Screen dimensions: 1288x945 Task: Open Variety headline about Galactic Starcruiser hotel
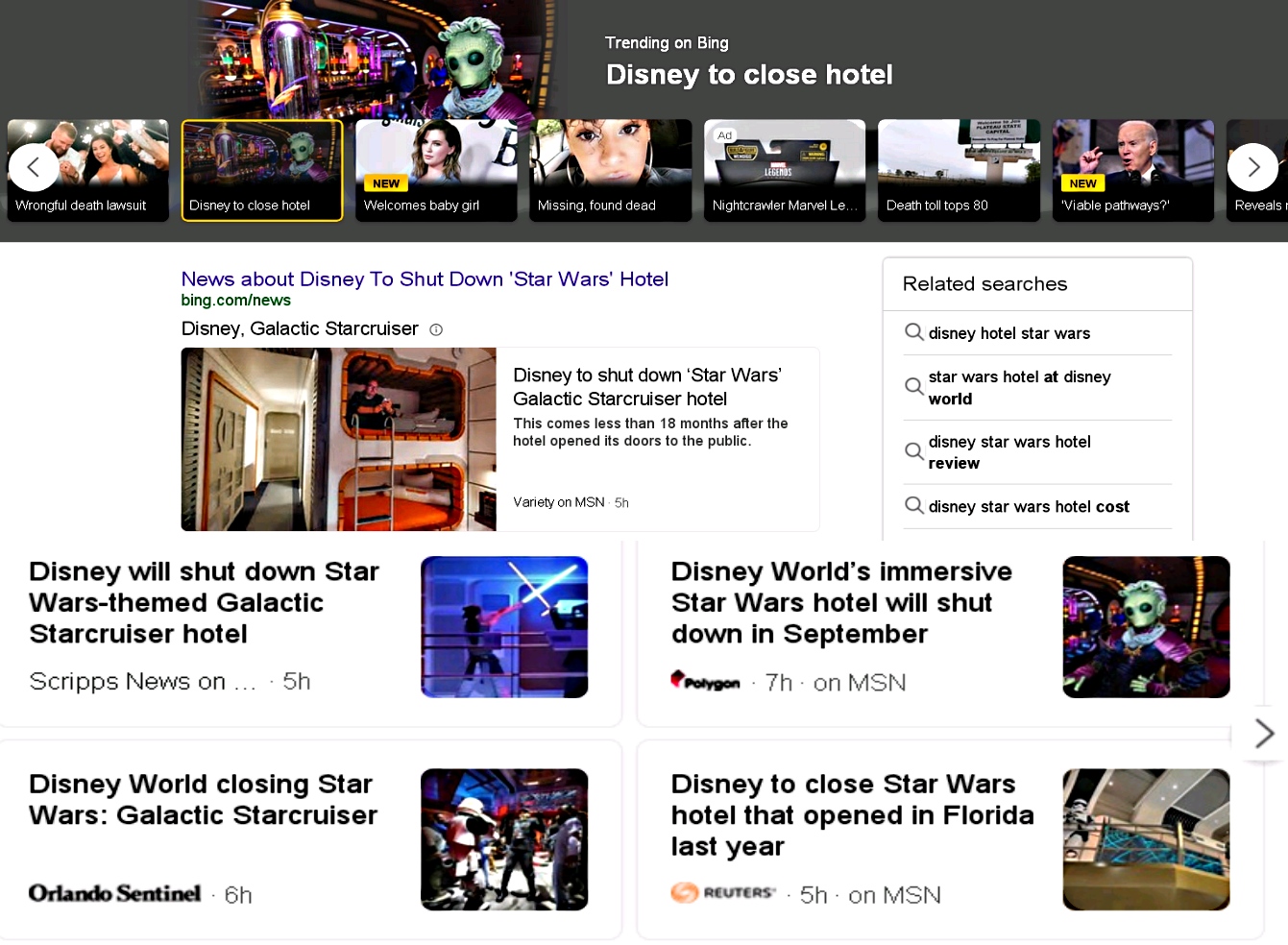(647, 387)
